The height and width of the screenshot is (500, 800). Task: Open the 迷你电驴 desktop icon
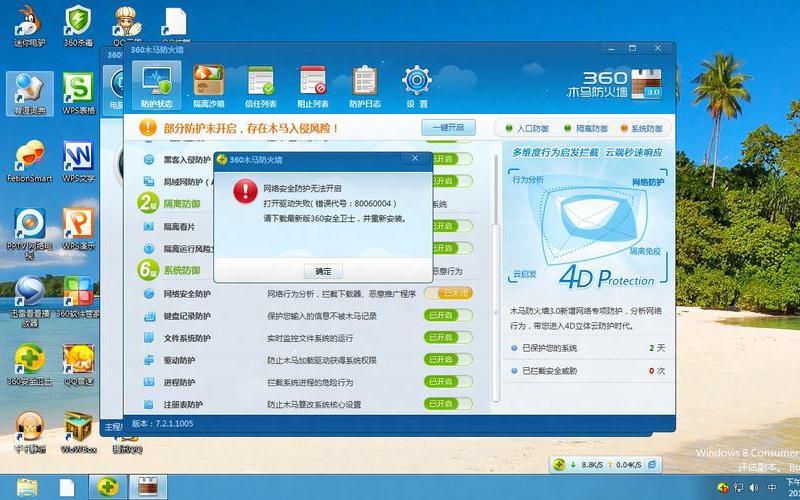click(x=29, y=27)
